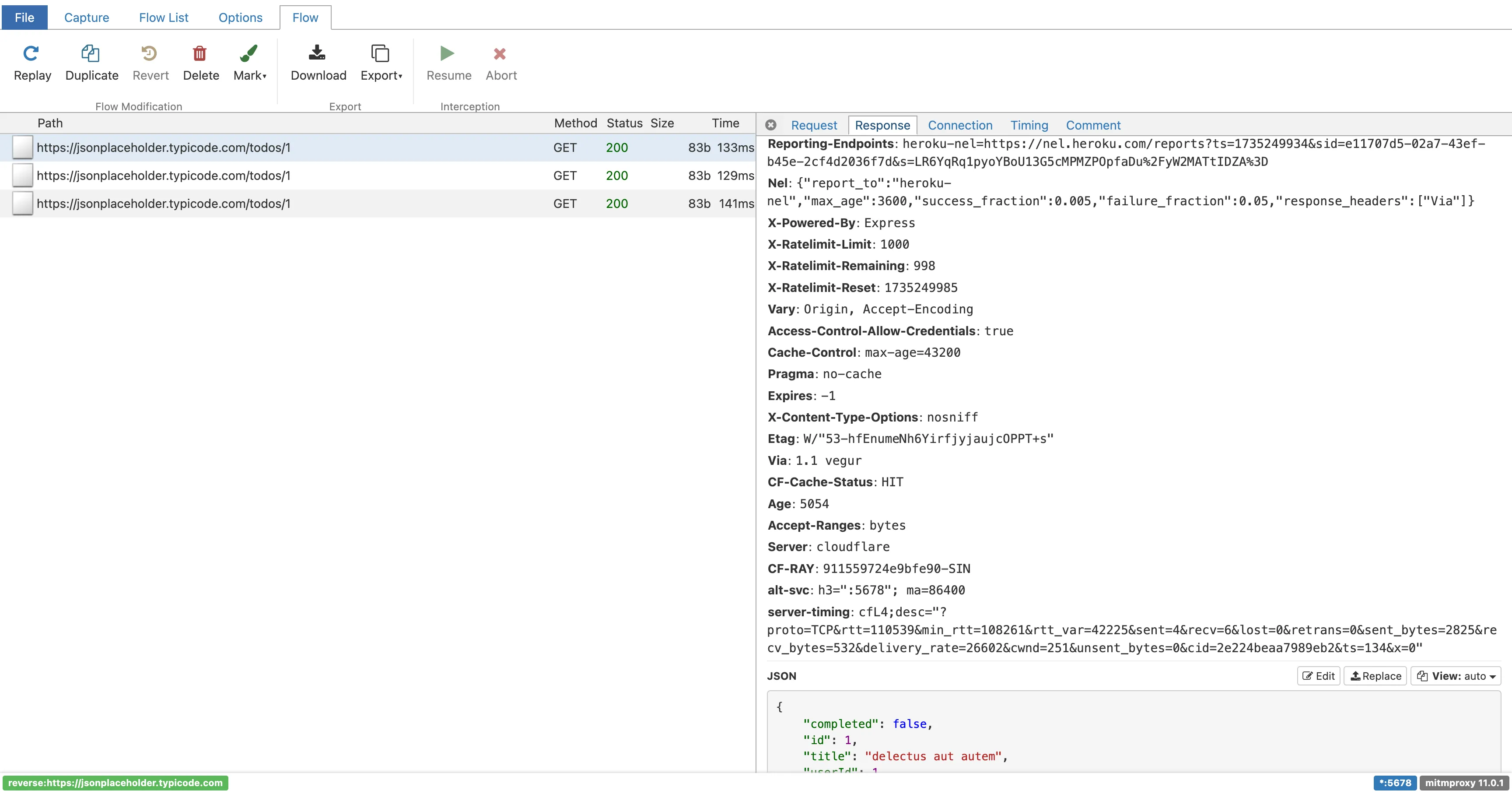Click the X-Ratelimit-Limit value 1000
Screen dimensions: 1512x794
pyautogui.click(x=895, y=244)
